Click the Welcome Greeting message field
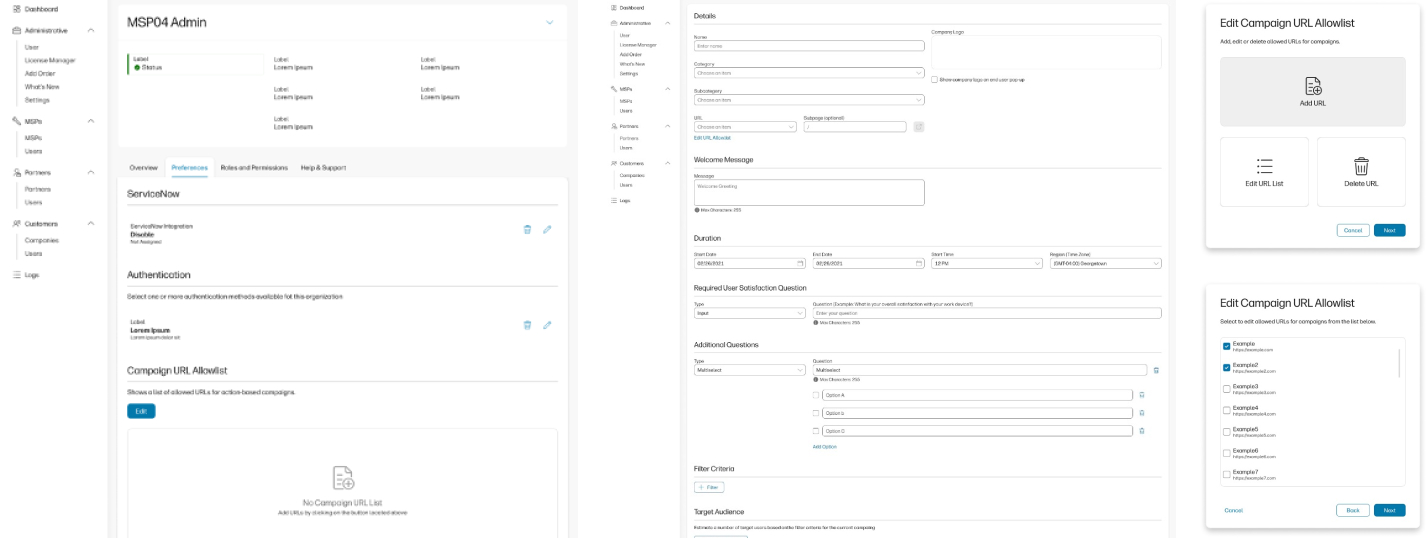Image resolution: width=1426 pixels, height=538 pixels. (808, 192)
